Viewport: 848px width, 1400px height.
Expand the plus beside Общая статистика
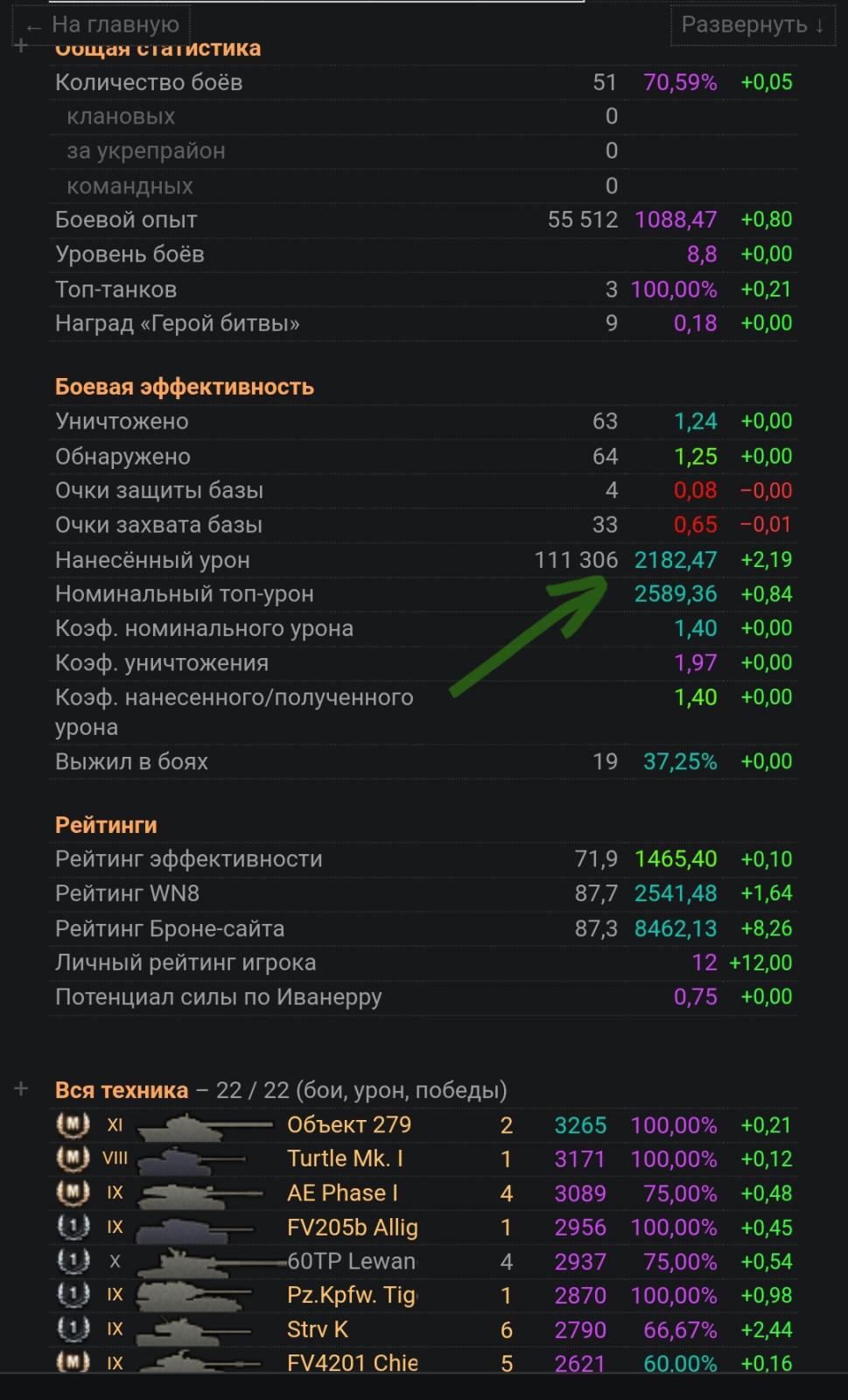[22, 46]
